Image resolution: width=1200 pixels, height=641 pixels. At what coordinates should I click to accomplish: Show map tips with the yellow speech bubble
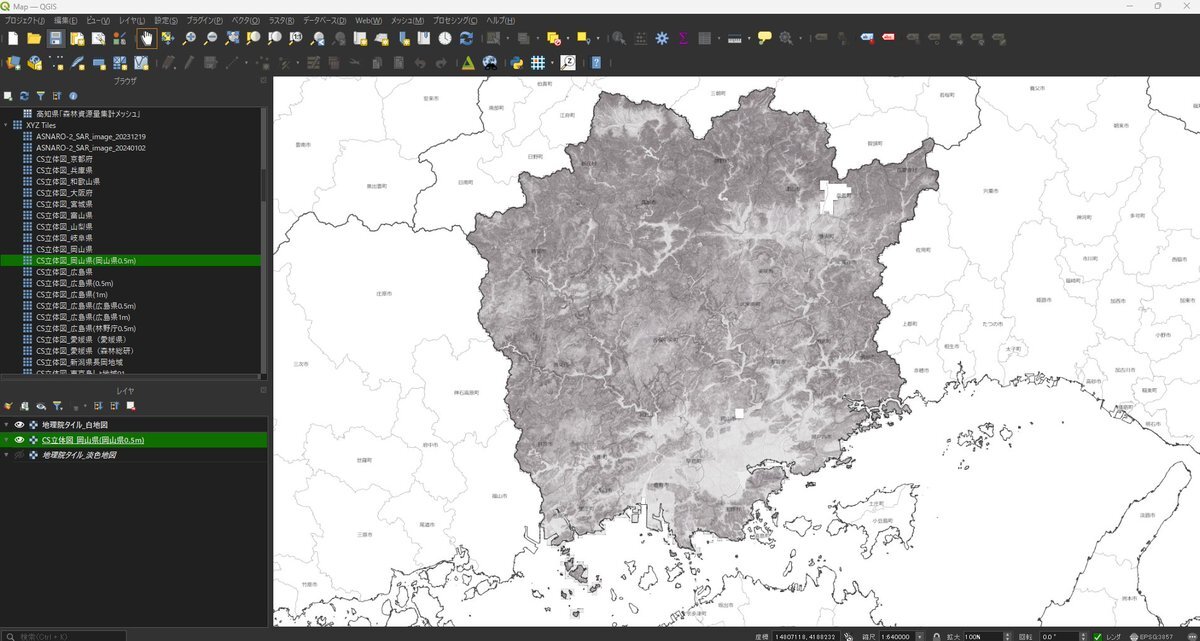tap(764, 38)
